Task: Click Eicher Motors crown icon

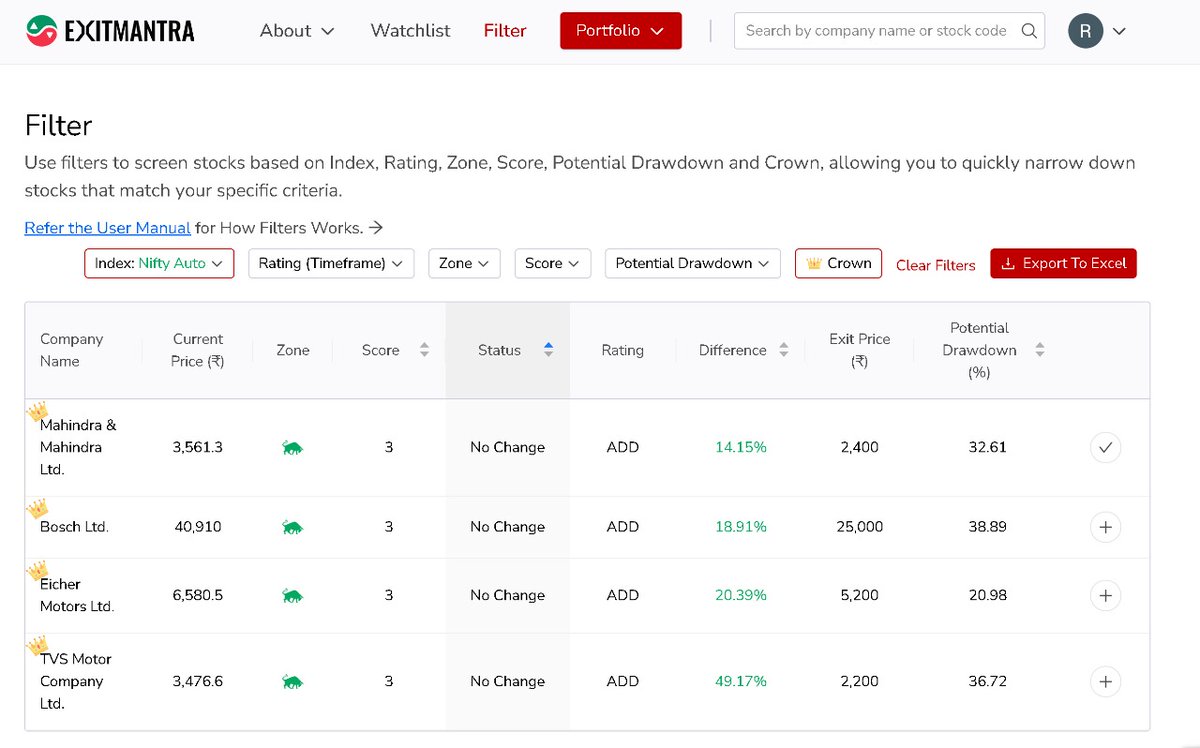Action: point(37,570)
